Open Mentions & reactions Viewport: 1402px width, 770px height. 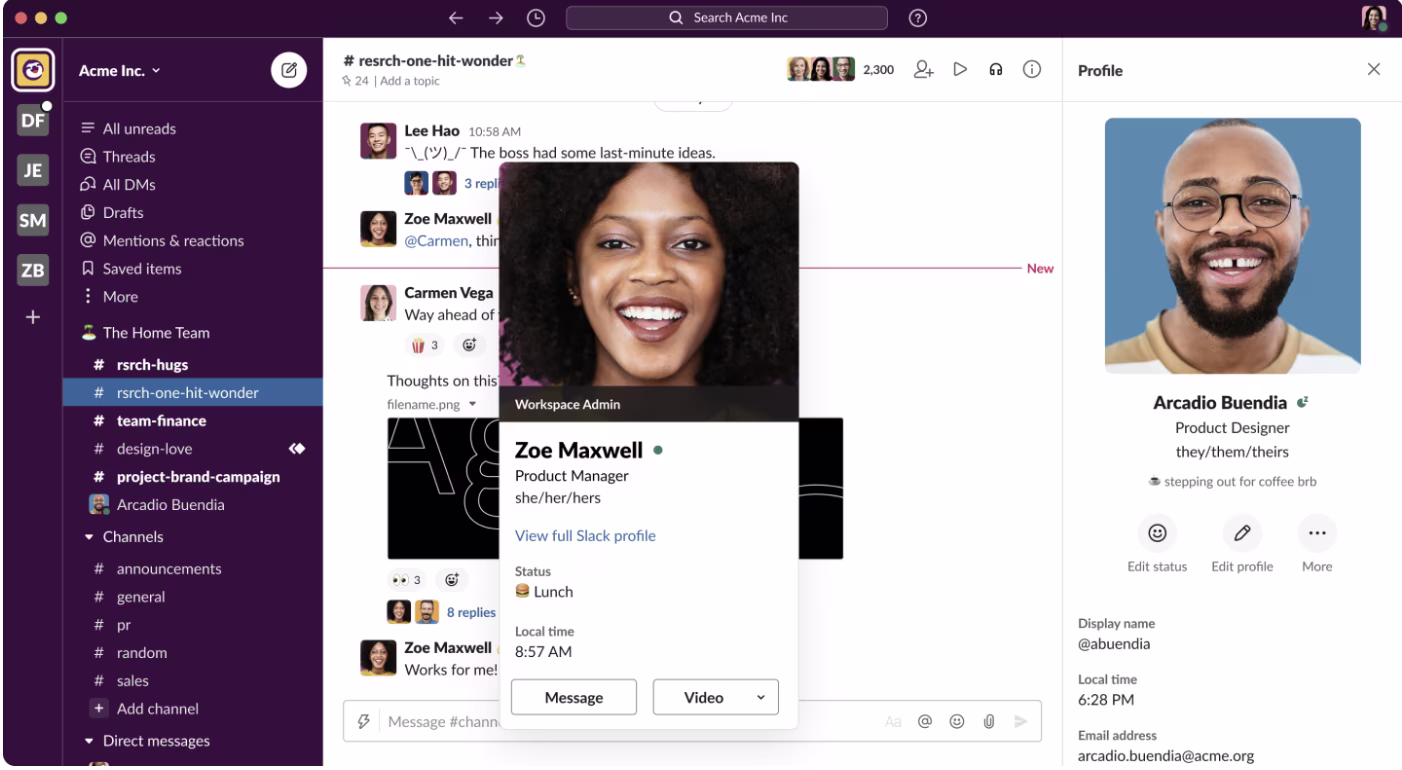162,241
